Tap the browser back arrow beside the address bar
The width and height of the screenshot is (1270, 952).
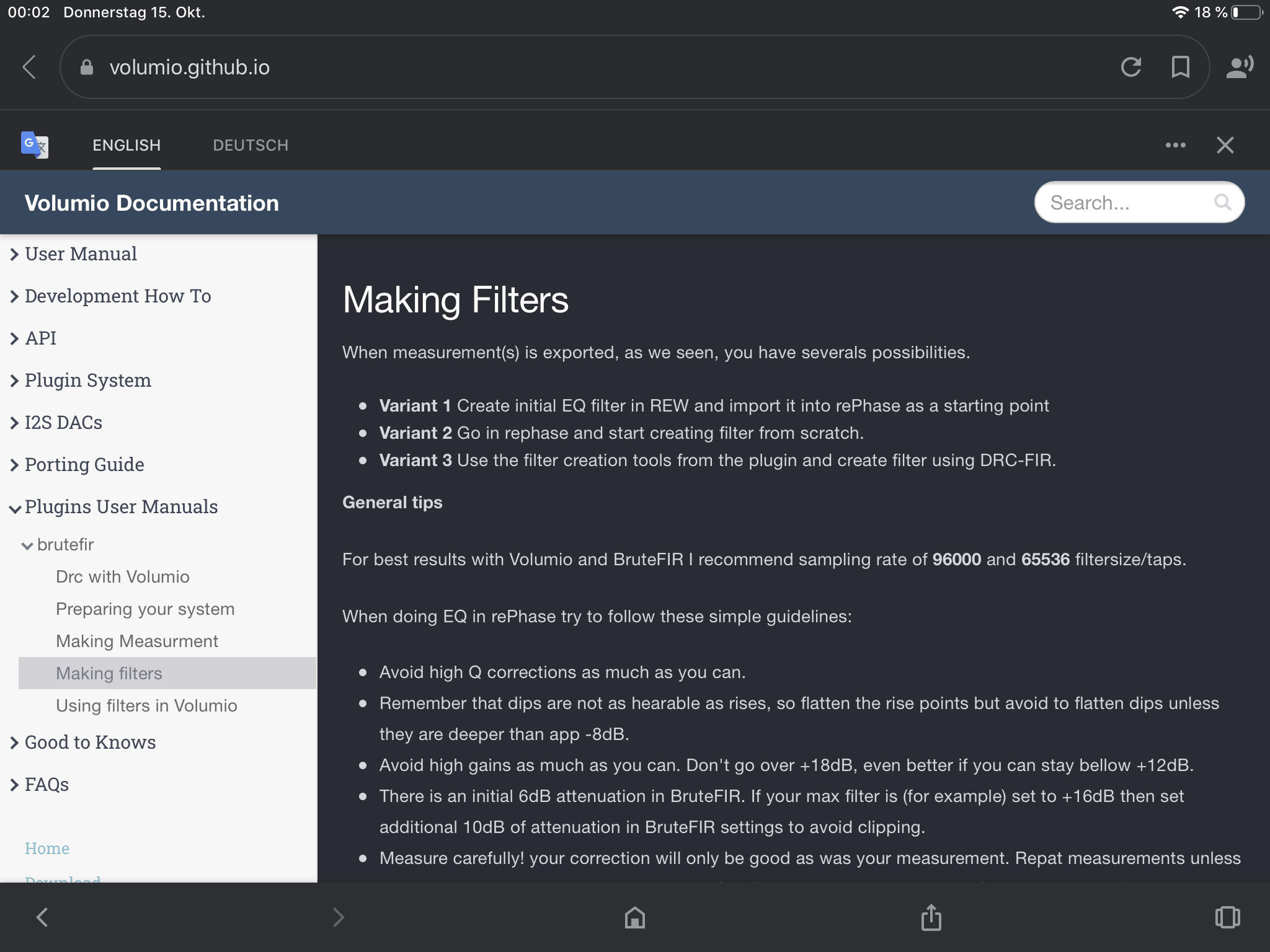pos(29,67)
